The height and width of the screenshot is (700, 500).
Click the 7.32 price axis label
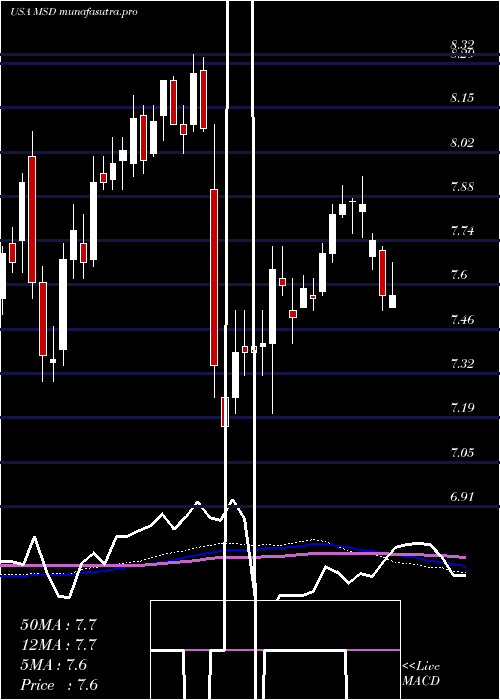462,363
